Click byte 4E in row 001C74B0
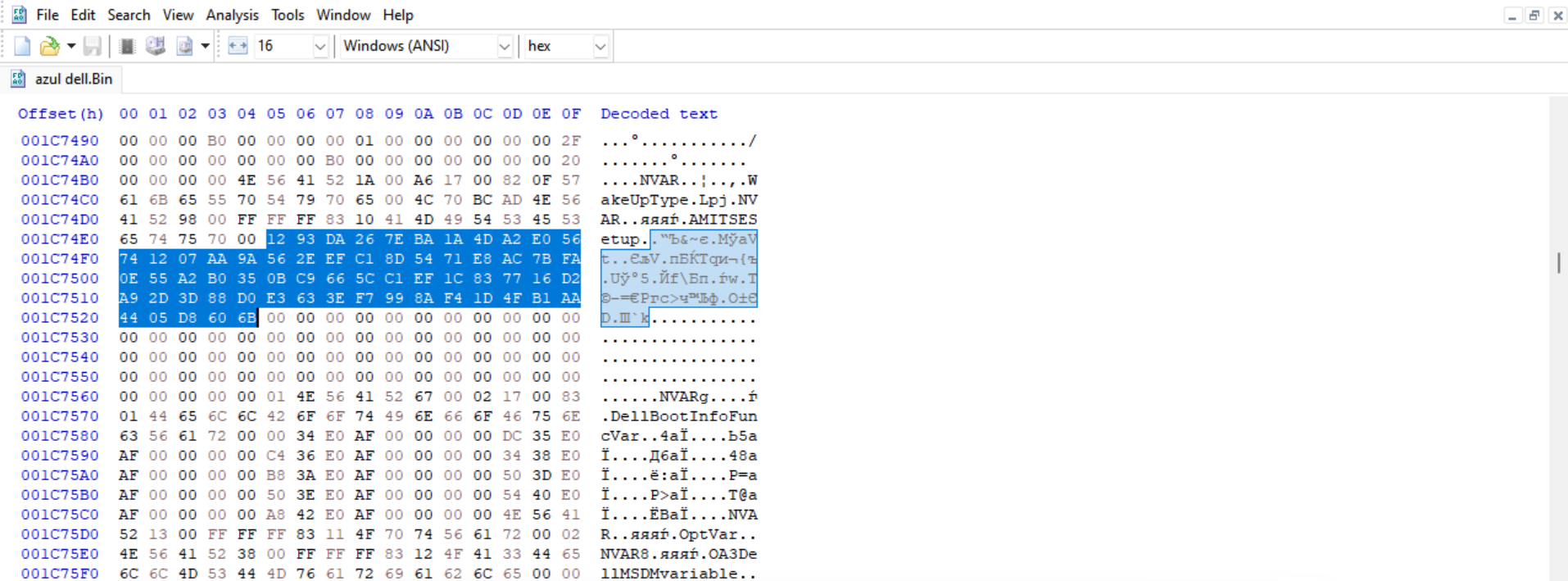 point(247,180)
